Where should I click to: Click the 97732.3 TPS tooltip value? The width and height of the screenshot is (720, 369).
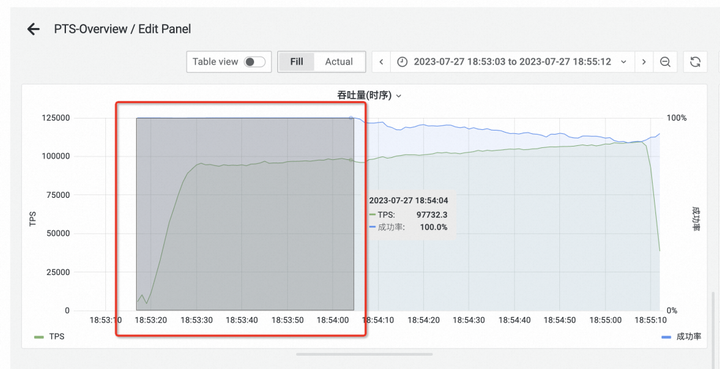click(432, 214)
